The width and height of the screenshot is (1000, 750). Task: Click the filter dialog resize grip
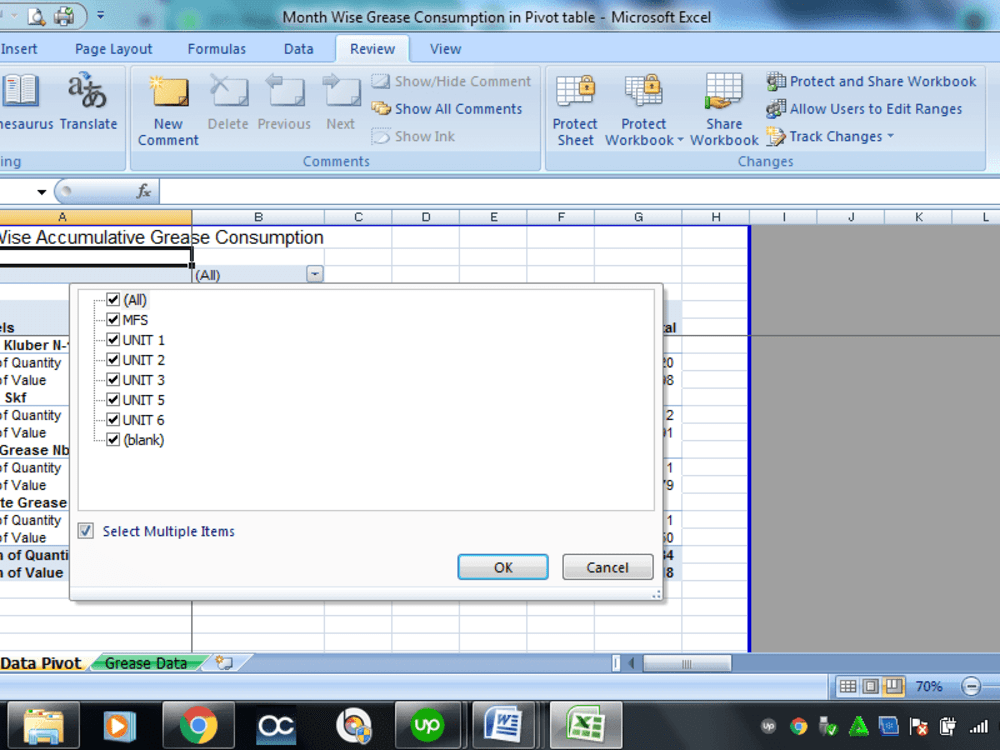(x=656, y=594)
